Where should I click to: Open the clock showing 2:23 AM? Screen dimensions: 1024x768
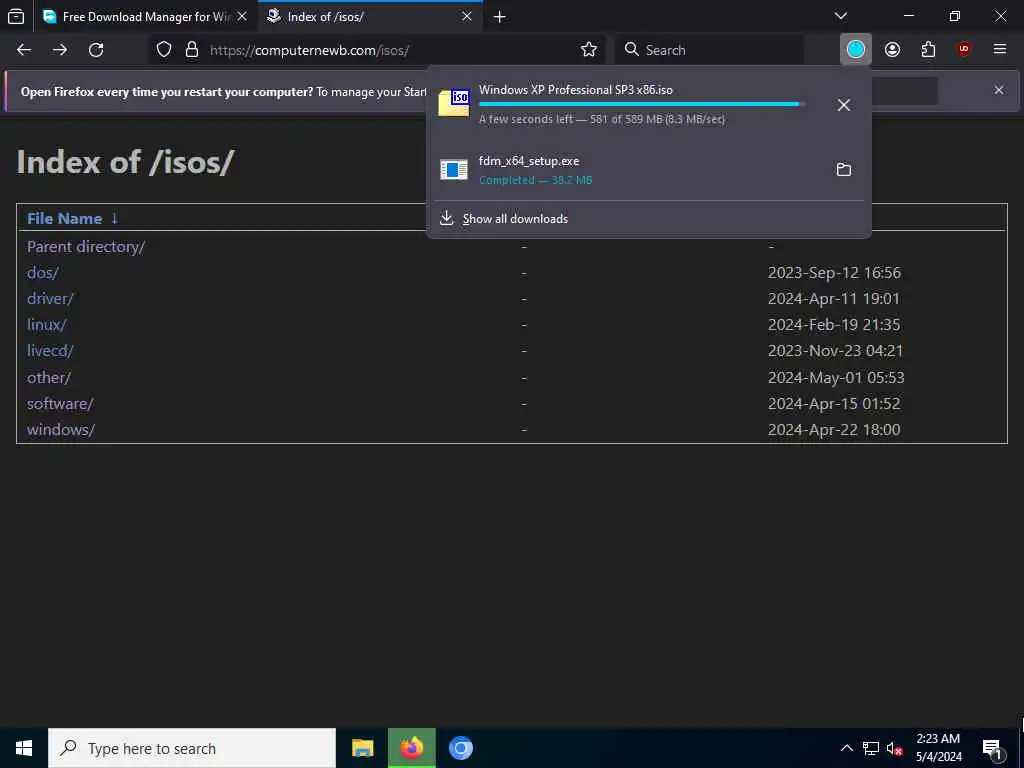coord(938,748)
